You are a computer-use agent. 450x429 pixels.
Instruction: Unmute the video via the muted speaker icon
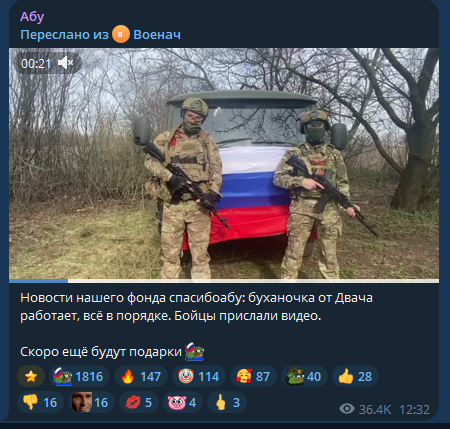click(x=66, y=63)
